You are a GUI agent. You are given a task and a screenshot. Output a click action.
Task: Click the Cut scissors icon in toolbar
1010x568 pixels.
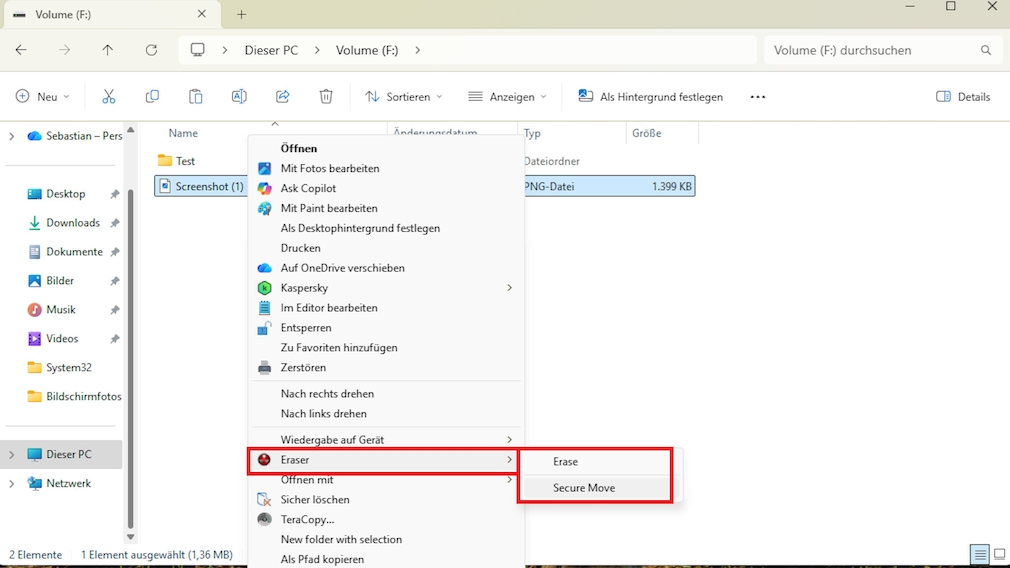pyautogui.click(x=109, y=97)
